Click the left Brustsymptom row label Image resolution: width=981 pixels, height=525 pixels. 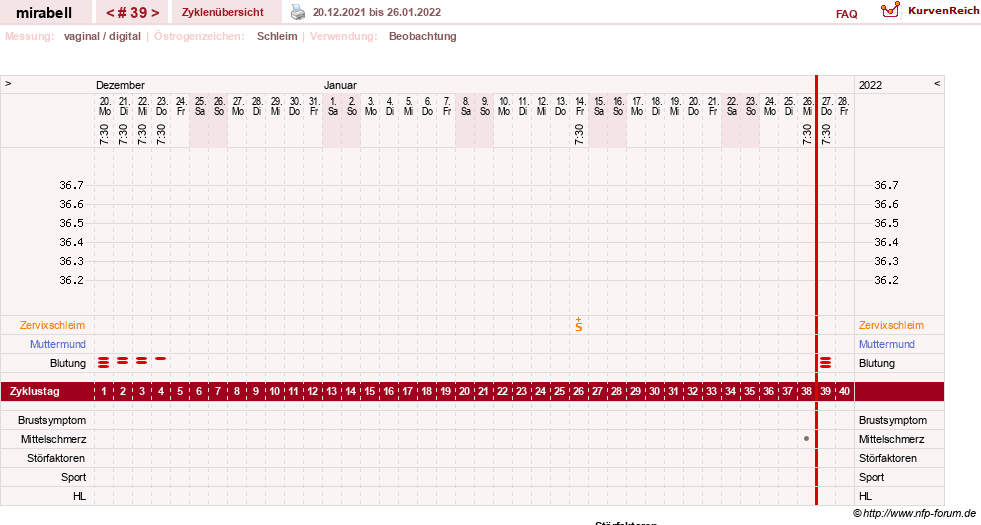coord(52,420)
